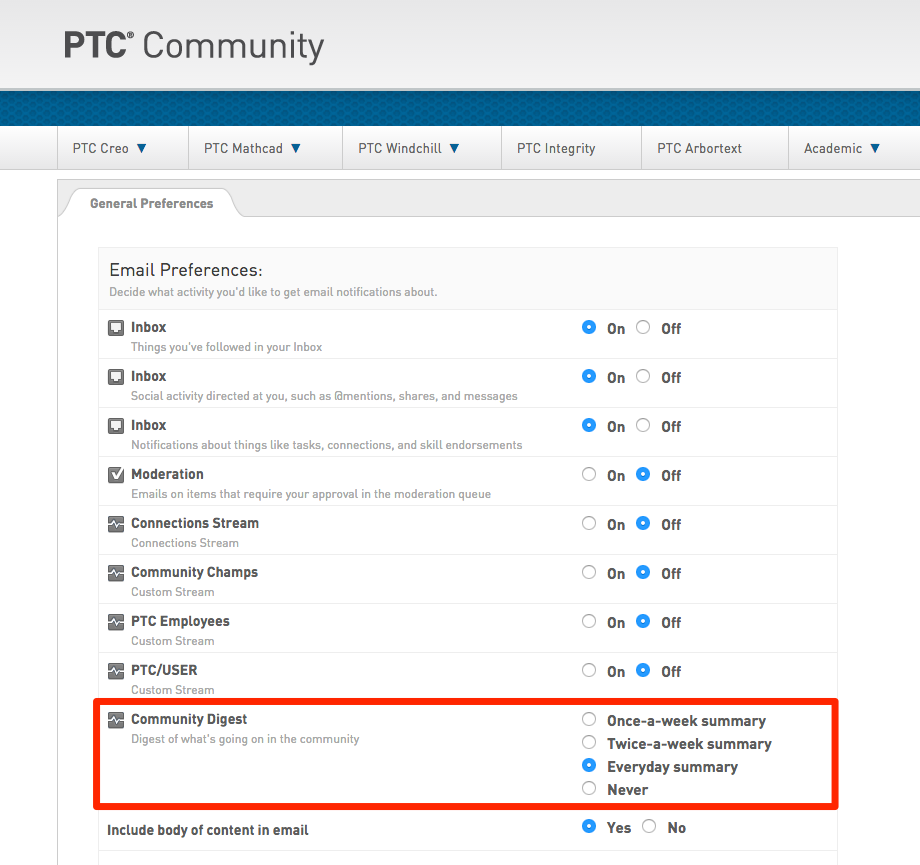Click the Moderation checkmark icon
The height and width of the screenshot is (865, 920).
click(x=116, y=474)
